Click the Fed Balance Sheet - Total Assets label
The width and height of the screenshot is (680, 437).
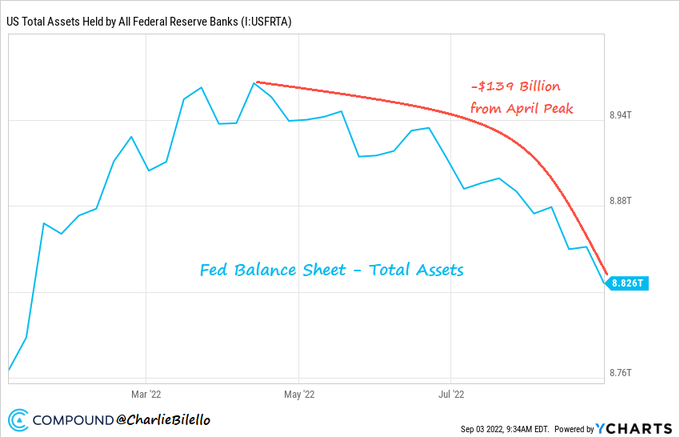click(x=331, y=270)
